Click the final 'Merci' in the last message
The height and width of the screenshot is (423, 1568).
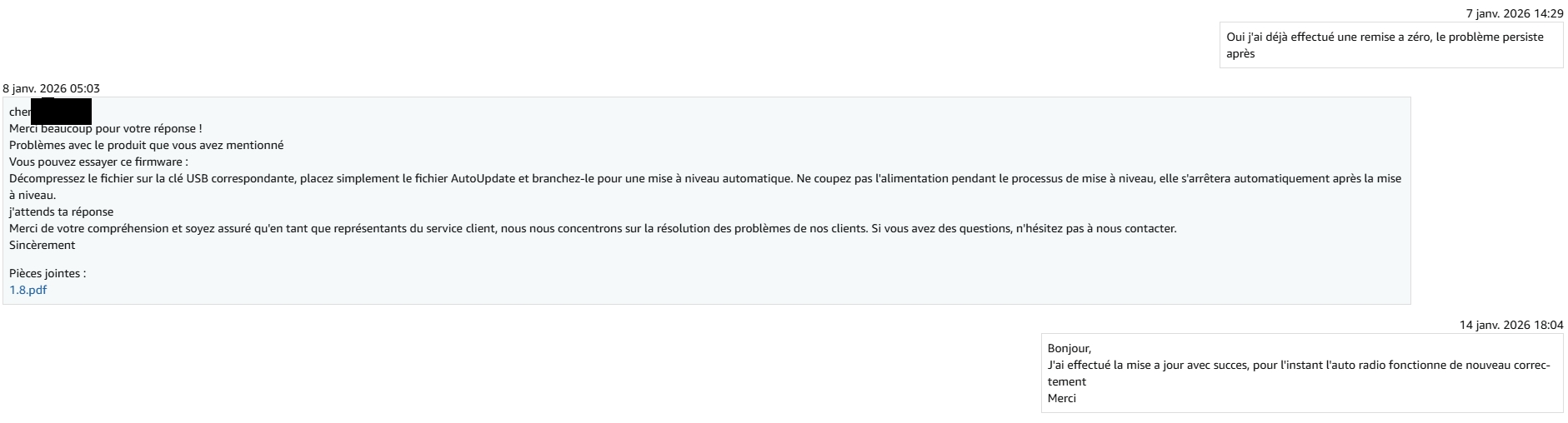[1061, 398]
